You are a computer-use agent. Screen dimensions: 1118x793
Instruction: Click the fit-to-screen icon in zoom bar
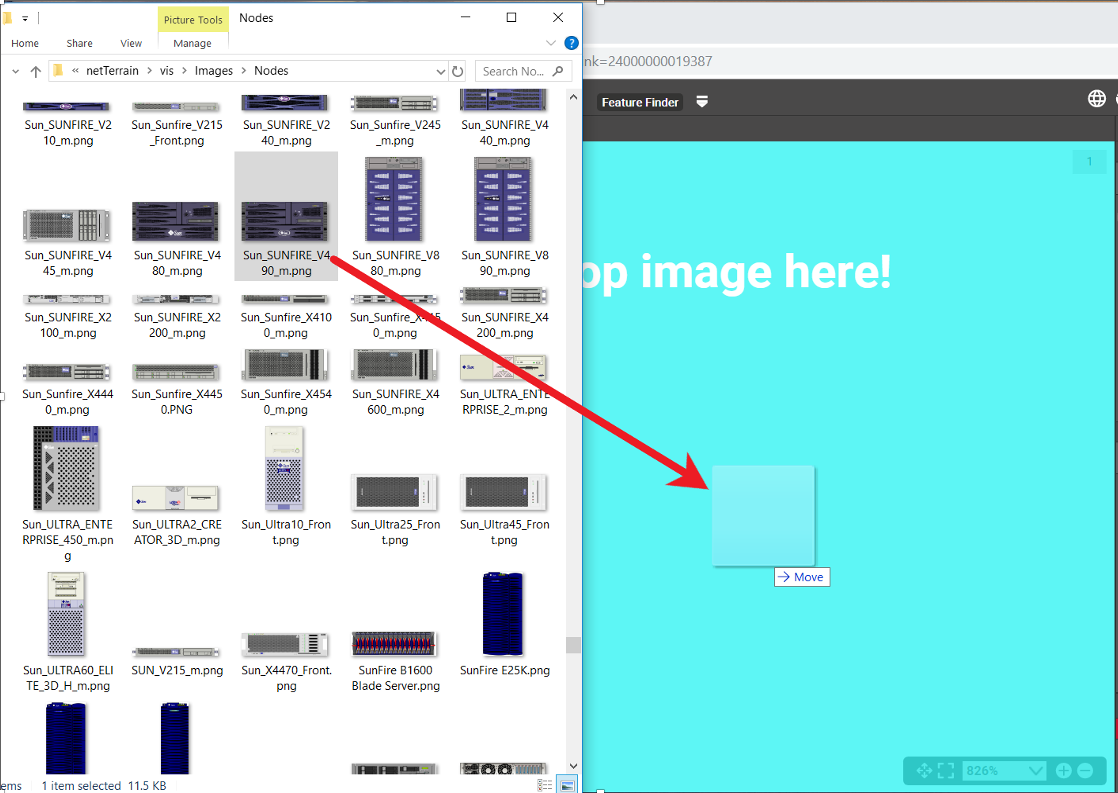tap(946, 770)
